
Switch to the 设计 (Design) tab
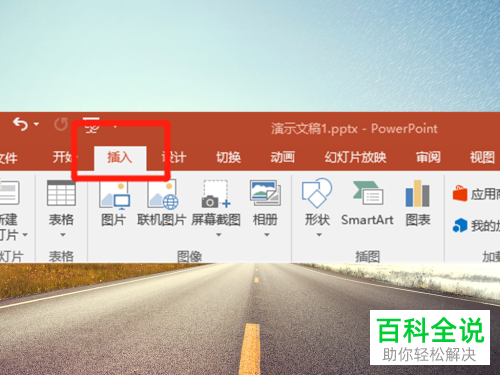coord(174,157)
